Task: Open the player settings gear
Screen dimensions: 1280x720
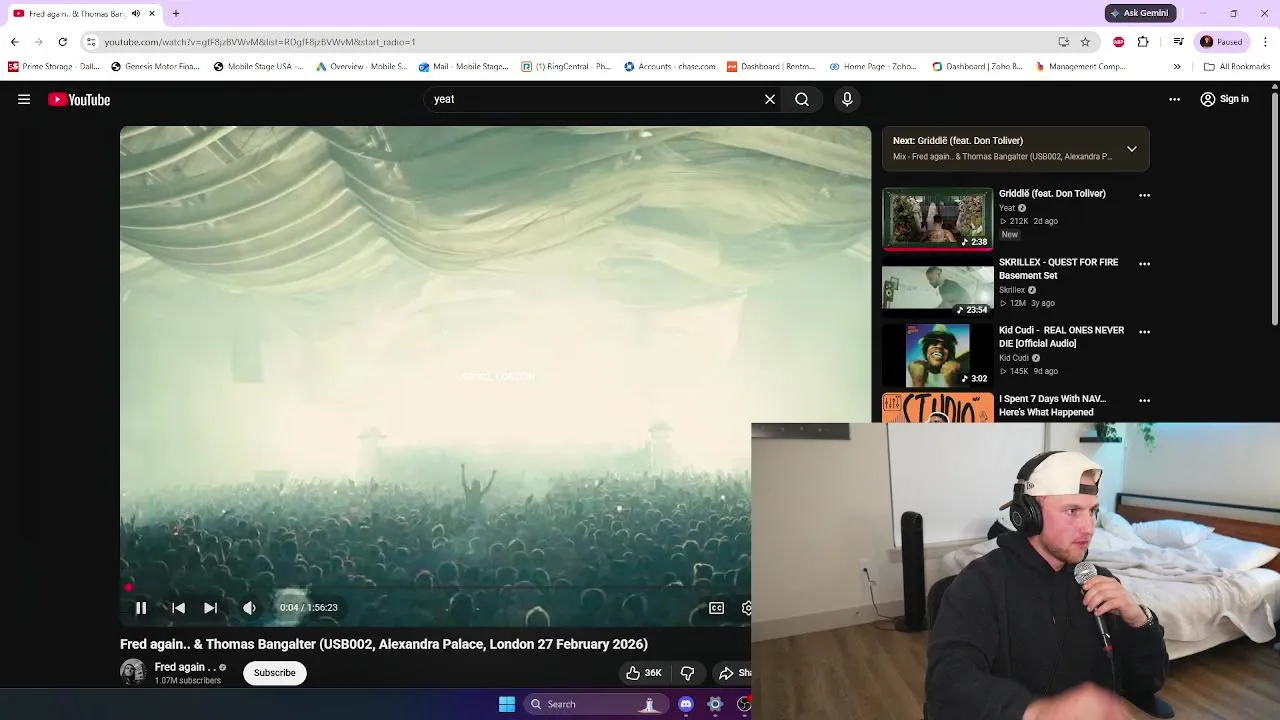Action: [x=746, y=607]
